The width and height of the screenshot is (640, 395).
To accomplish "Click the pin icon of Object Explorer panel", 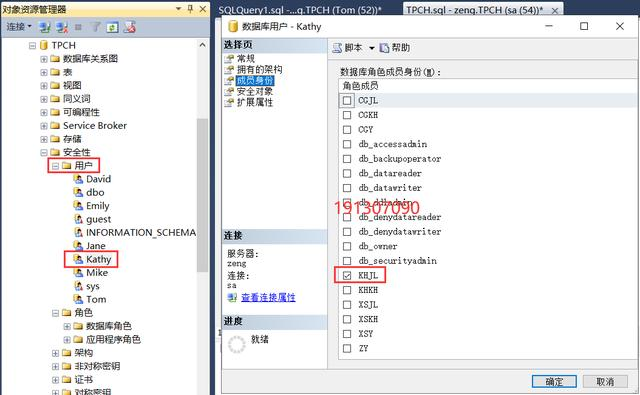I will tap(190, 9).
